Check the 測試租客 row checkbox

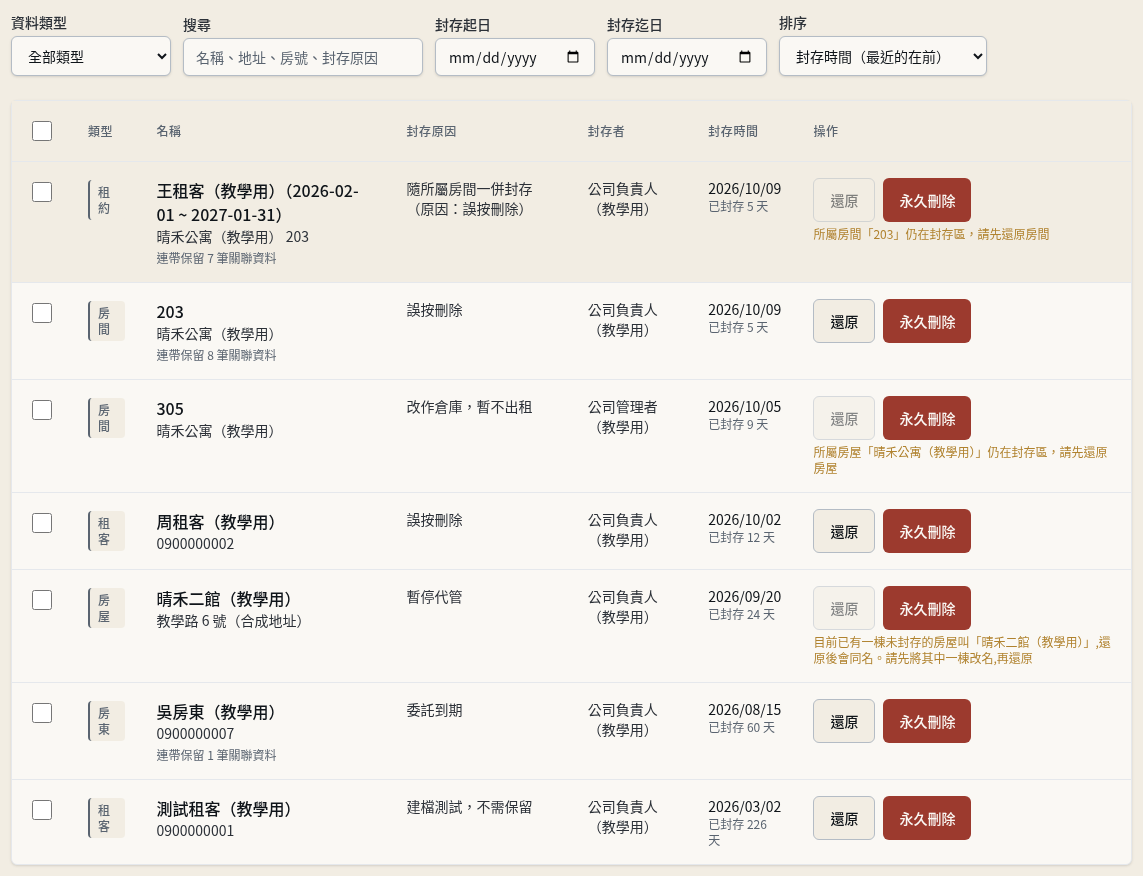42,810
